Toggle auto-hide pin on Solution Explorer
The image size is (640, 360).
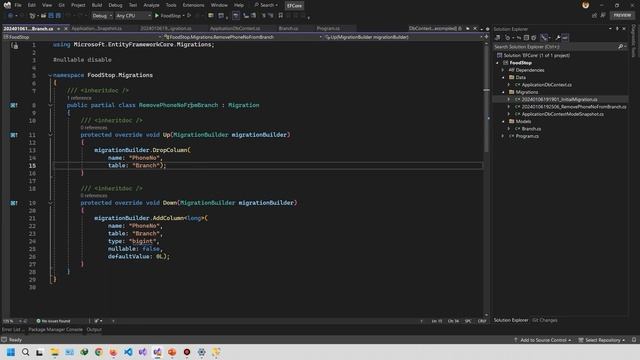click(617, 29)
